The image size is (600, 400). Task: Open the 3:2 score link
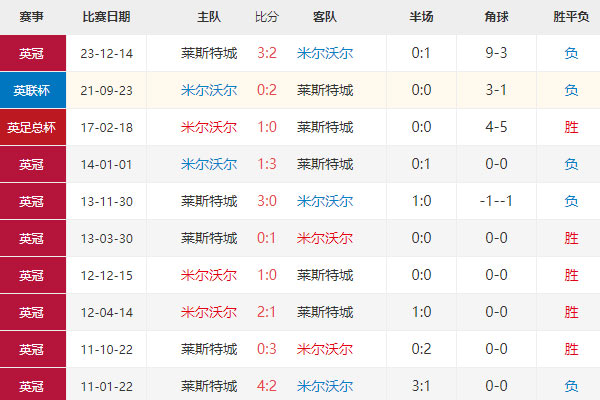(267, 53)
